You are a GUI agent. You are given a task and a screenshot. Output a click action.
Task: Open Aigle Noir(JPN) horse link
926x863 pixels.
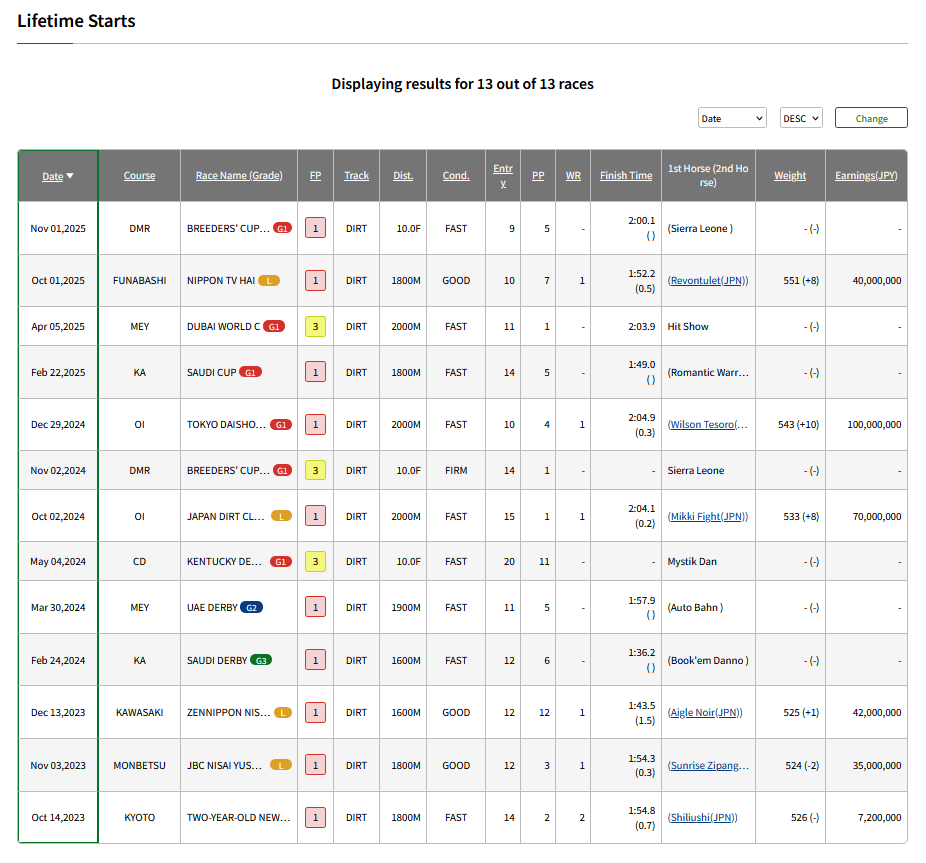click(705, 712)
